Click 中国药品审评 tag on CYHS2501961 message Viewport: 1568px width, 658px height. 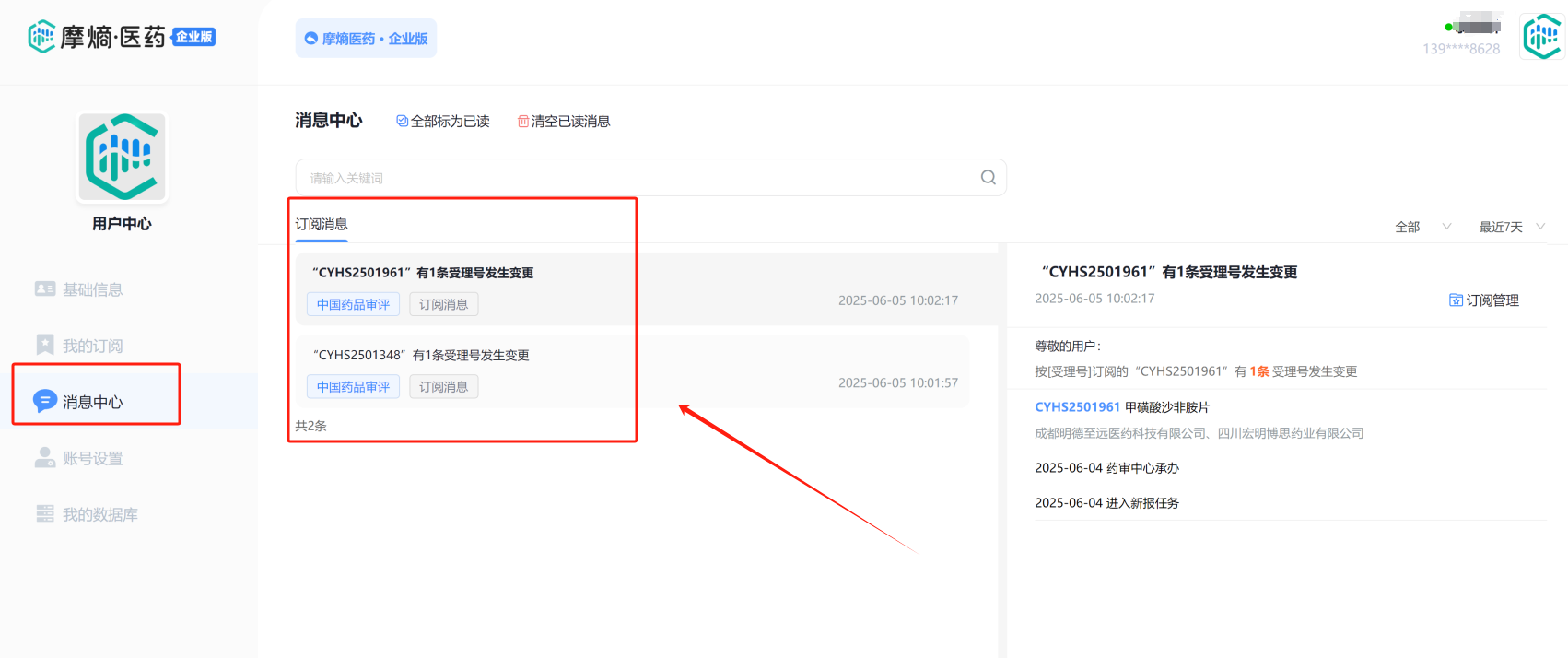[x=353, y=304]
